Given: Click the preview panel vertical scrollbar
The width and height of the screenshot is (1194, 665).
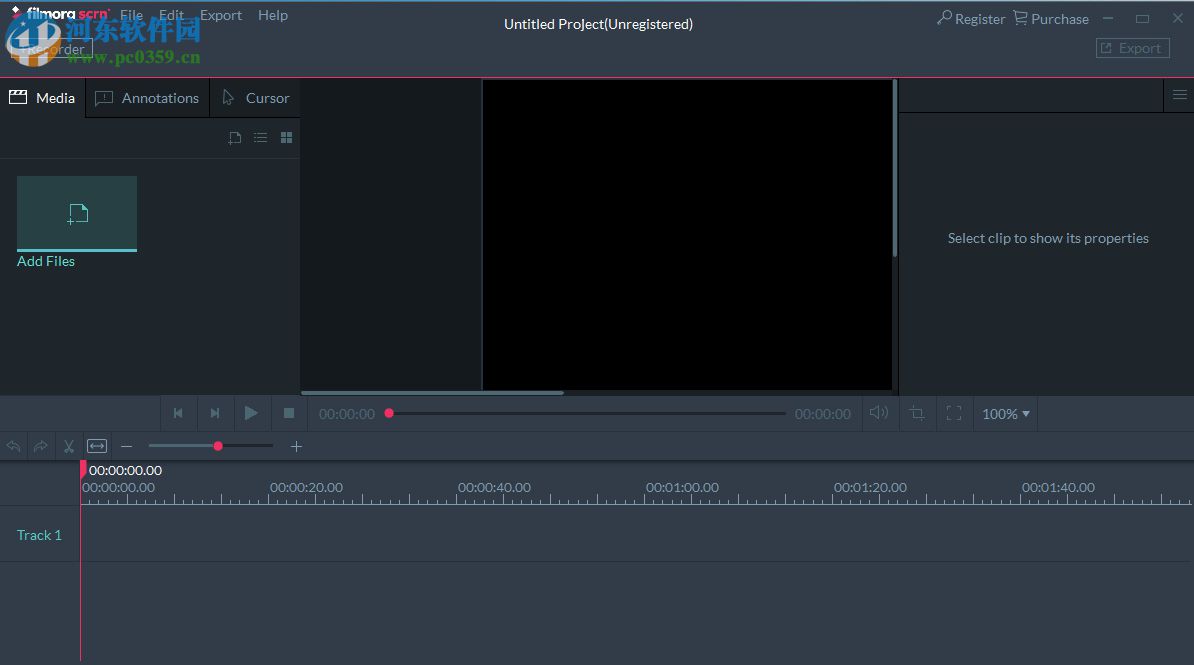Looking at the screenshot, I should tap(895, 169).
